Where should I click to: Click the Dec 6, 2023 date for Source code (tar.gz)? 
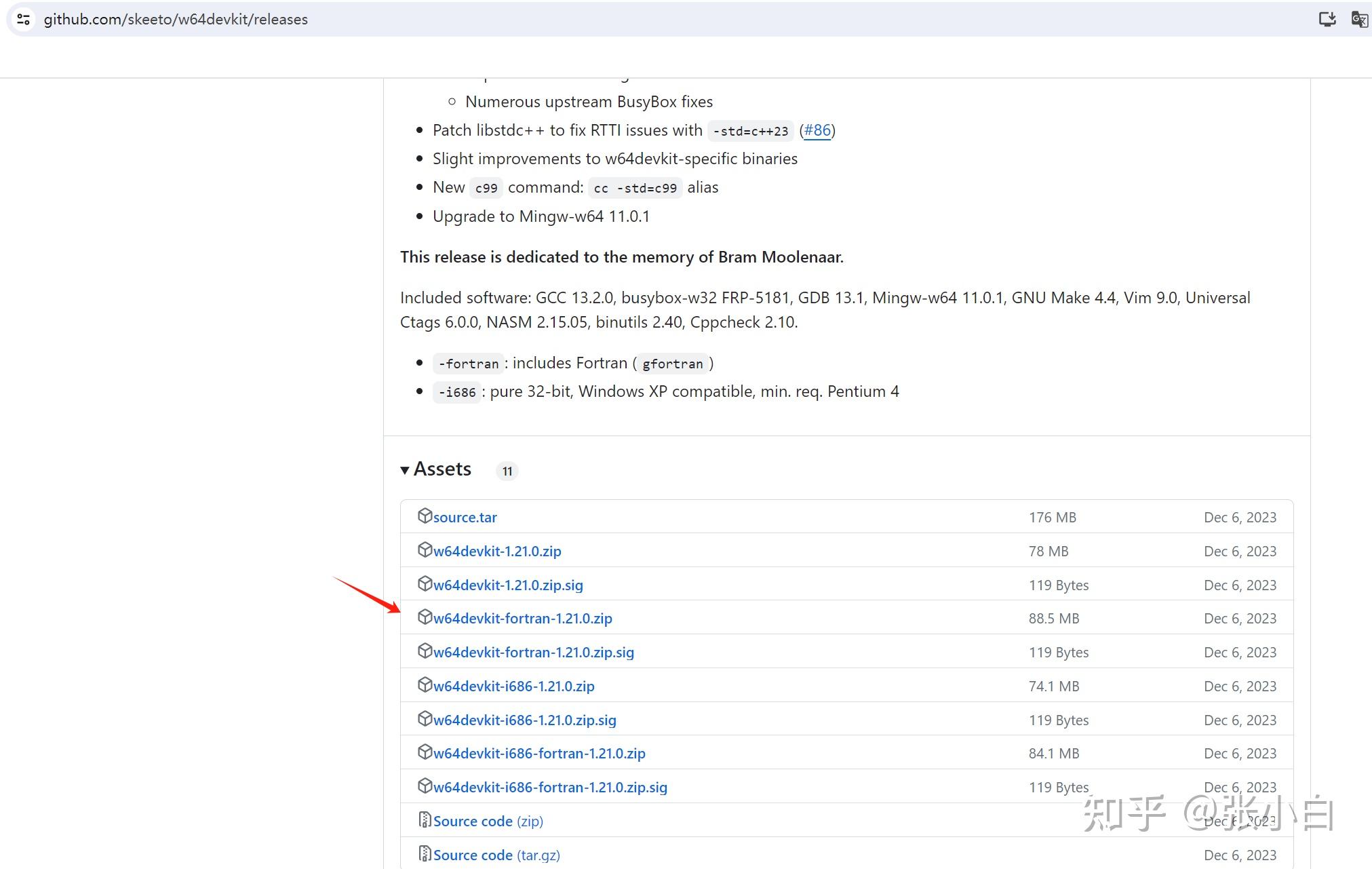[x=1240, y=855]
